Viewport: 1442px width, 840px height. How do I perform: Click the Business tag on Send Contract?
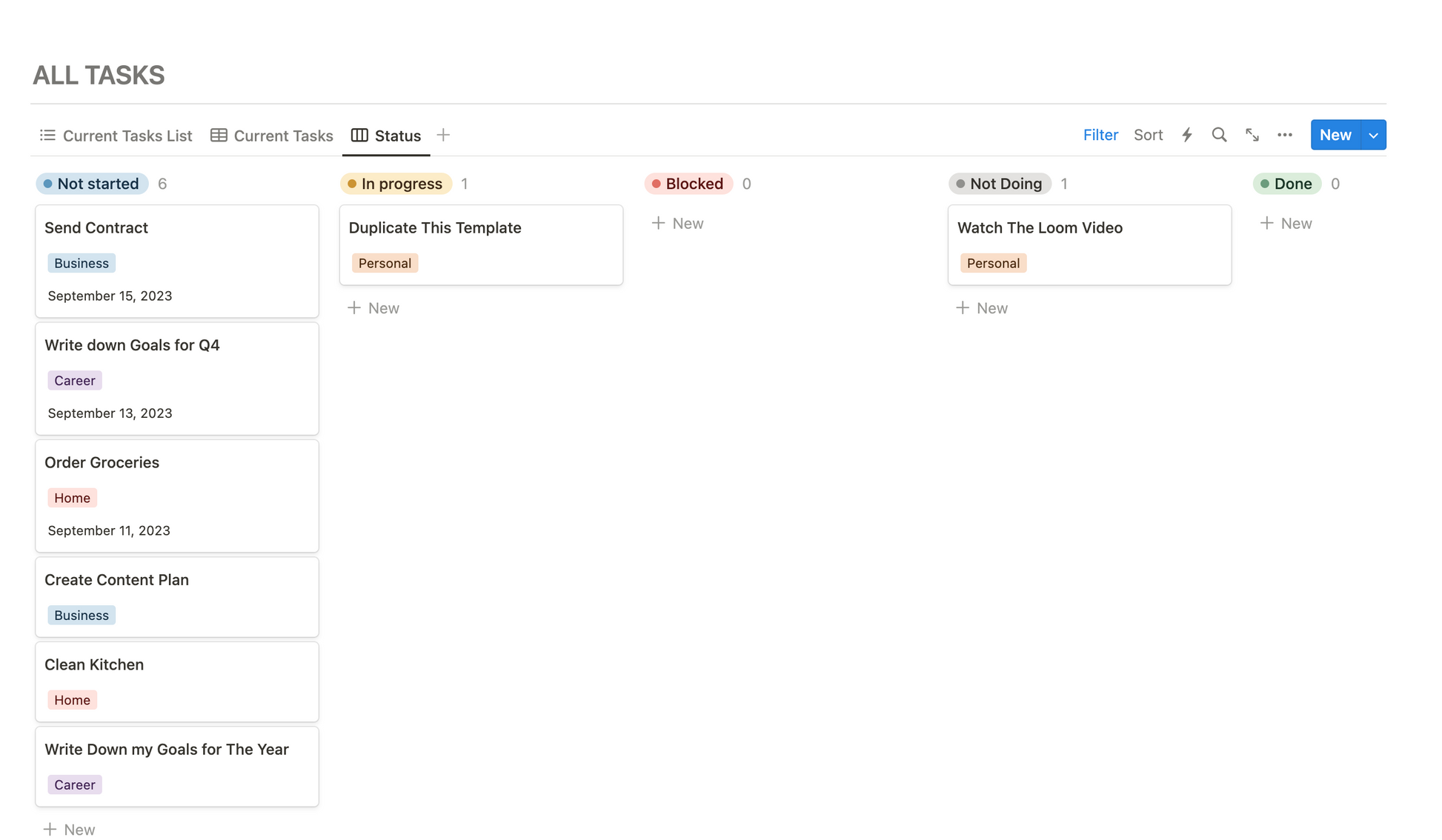(82, 263)
